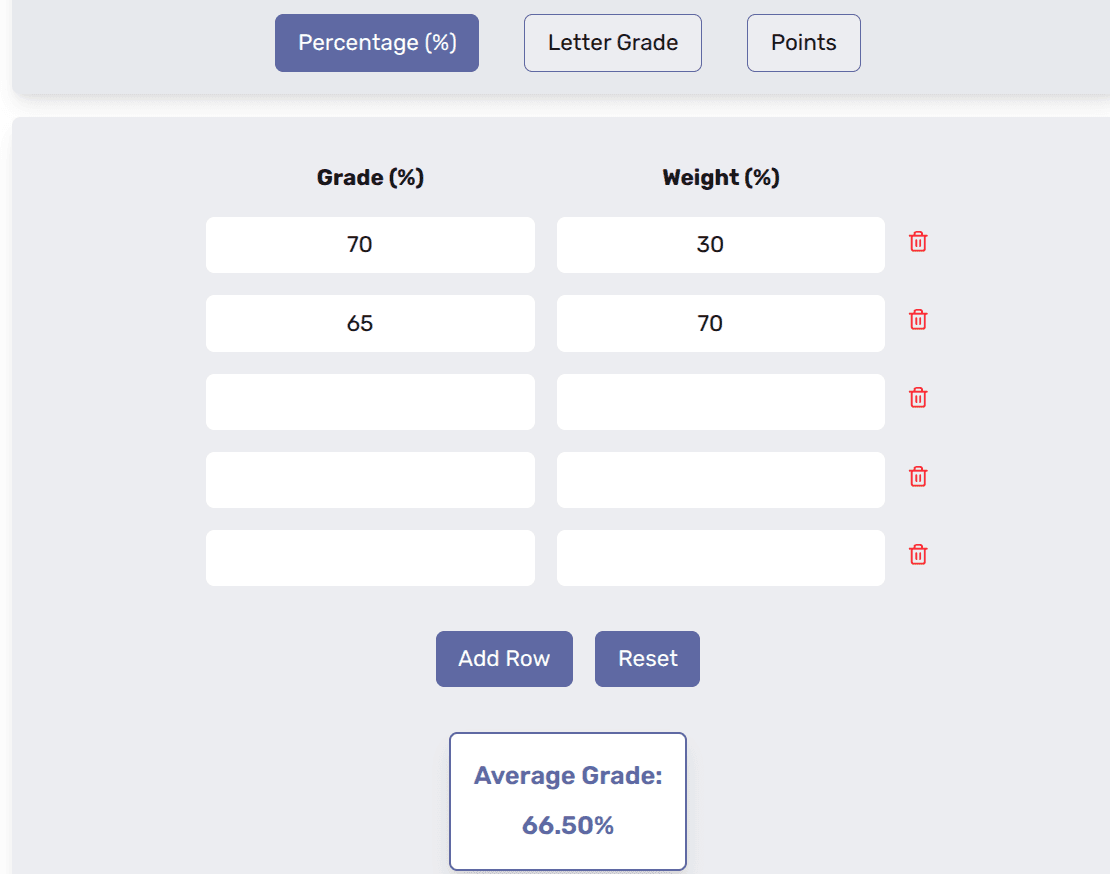This screenshot has width=1110, height=874.
Task: Select the Average Grade result box
Action: pos(567,800)
